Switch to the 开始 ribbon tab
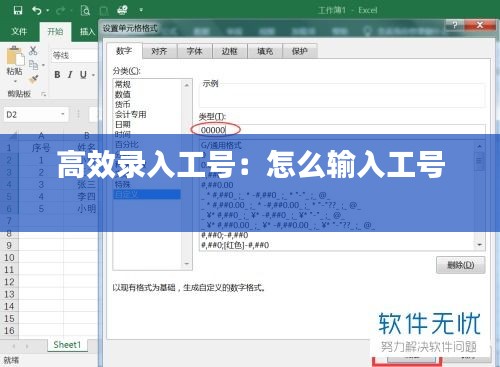The height and width of the screenshot is (367, 500). [55, 32]
